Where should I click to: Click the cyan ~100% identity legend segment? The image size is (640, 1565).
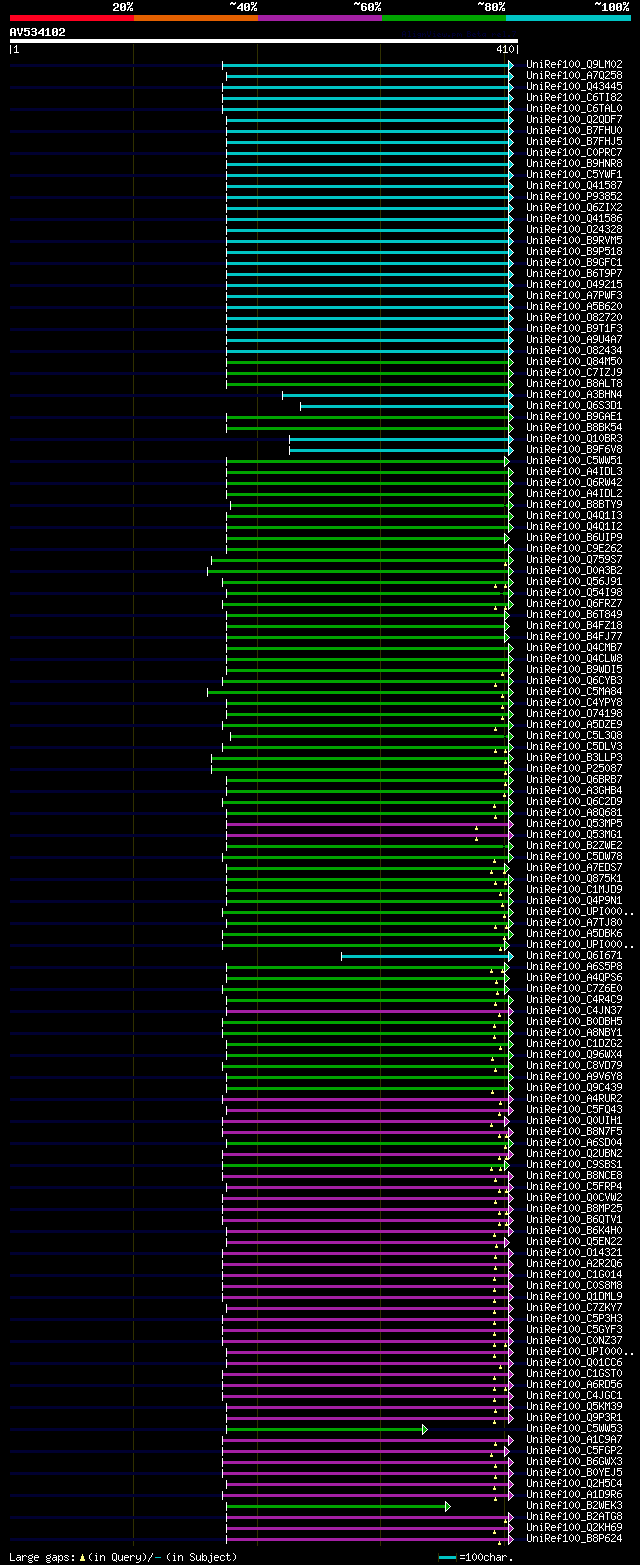click(568, 17)
